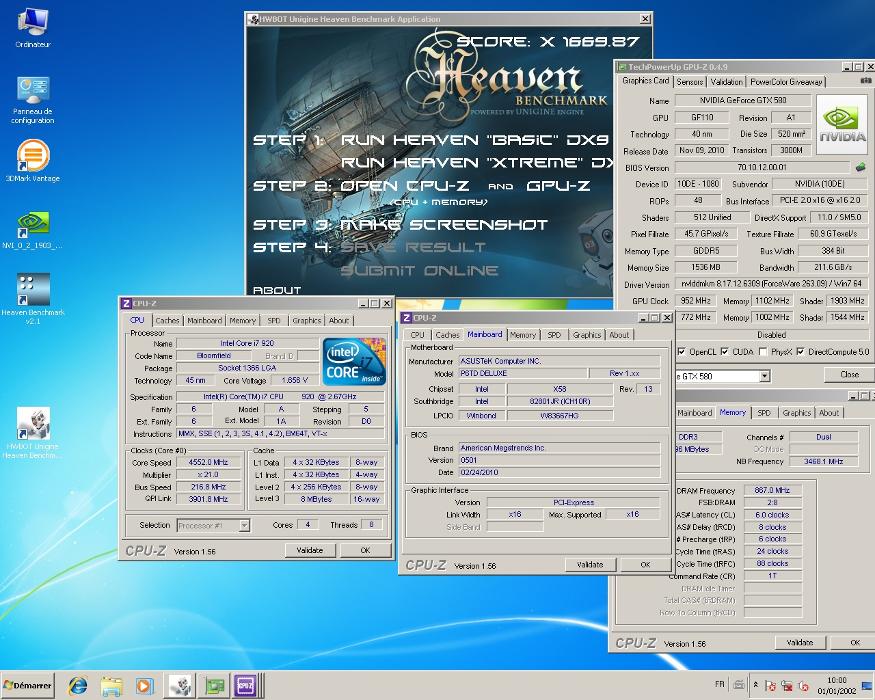Open Graphics tab in the P6TD DELUXE CPU-Z window
Viewport: 875px width, 700px height.
click(x=586, y=335)
